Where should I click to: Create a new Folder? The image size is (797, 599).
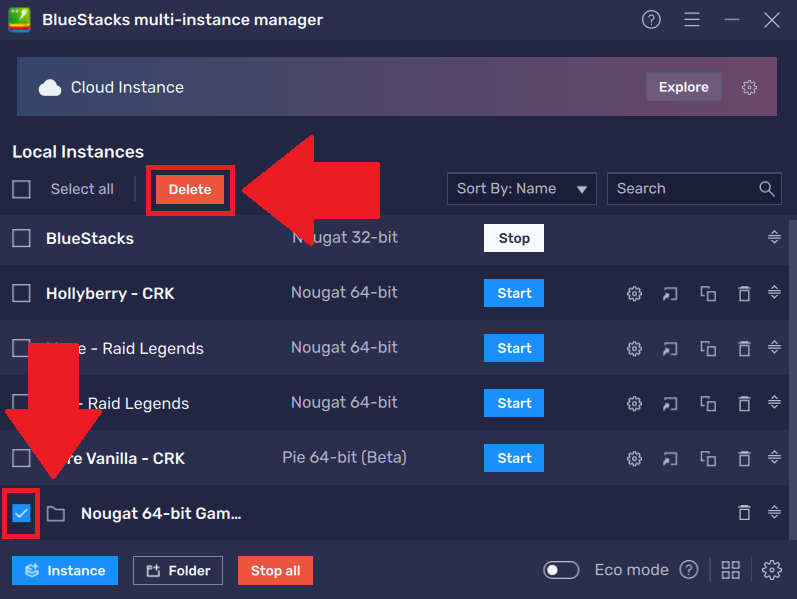click(178, 570)
